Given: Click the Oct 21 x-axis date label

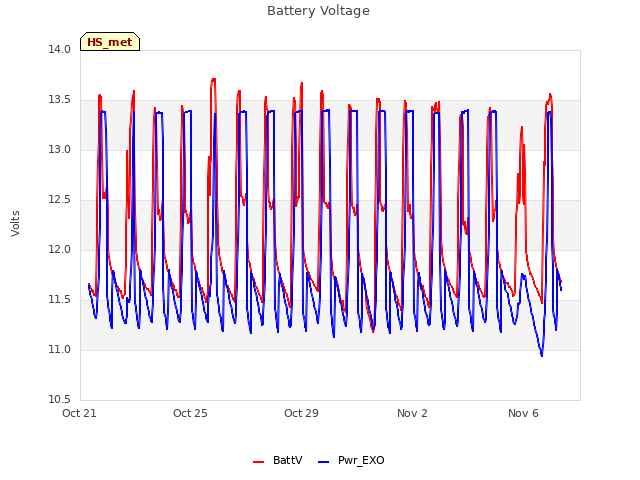Looking at the screenshot, I should click(x=79, y=413).
